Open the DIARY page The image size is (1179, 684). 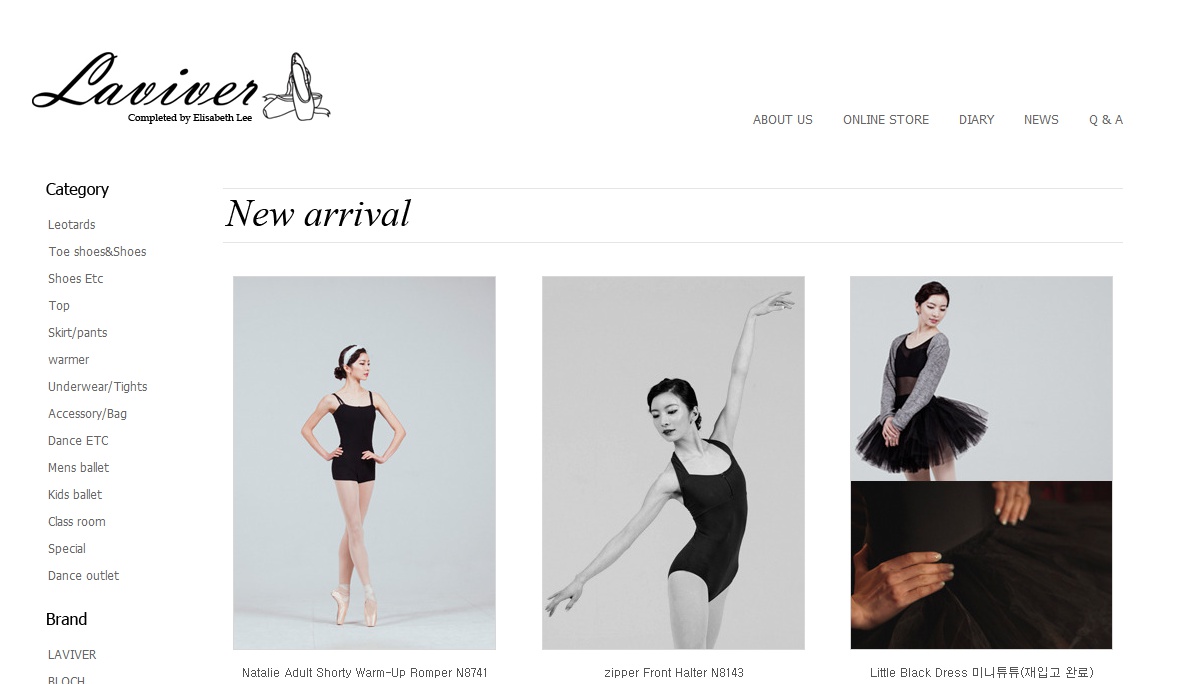[x=976, y=120]
